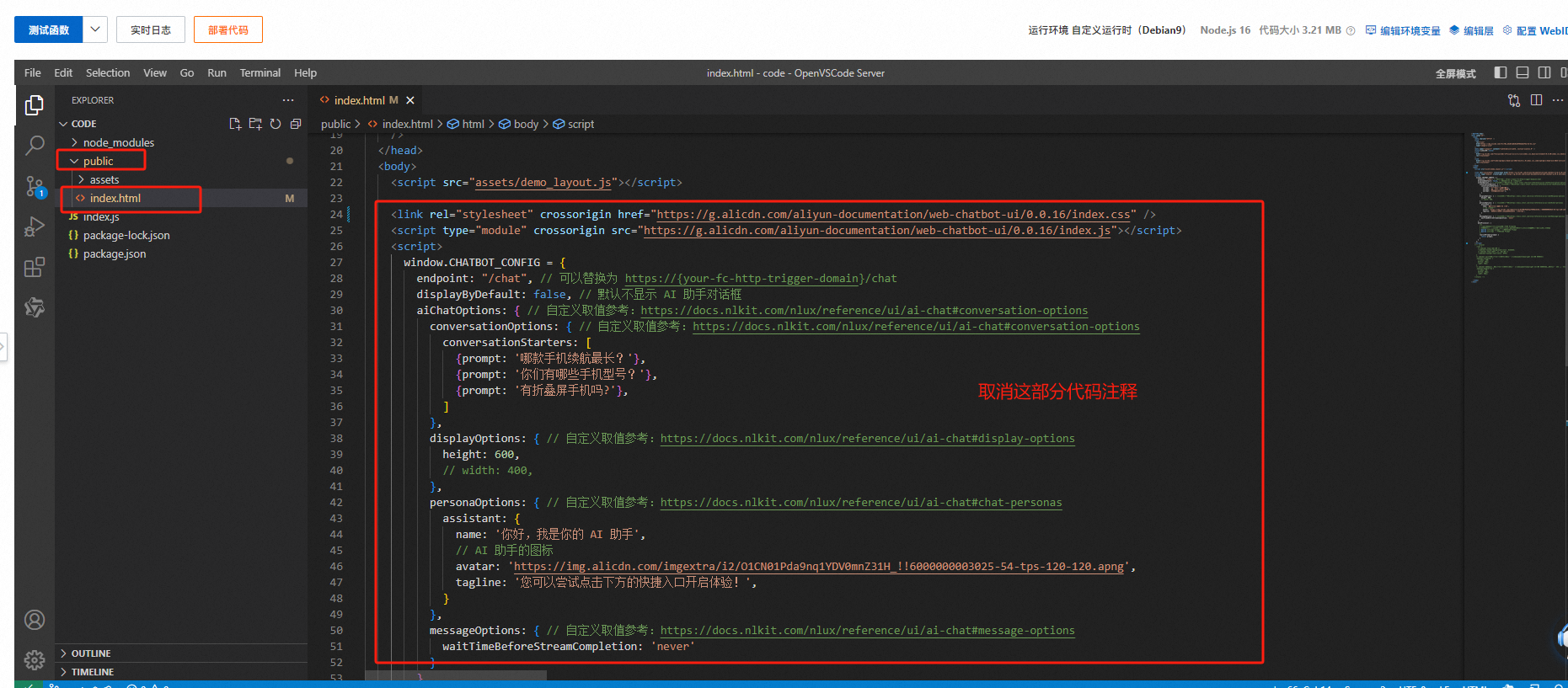1568x688 pixels.
Task: Click the 部署代码 button
Action: coord(228,29)
